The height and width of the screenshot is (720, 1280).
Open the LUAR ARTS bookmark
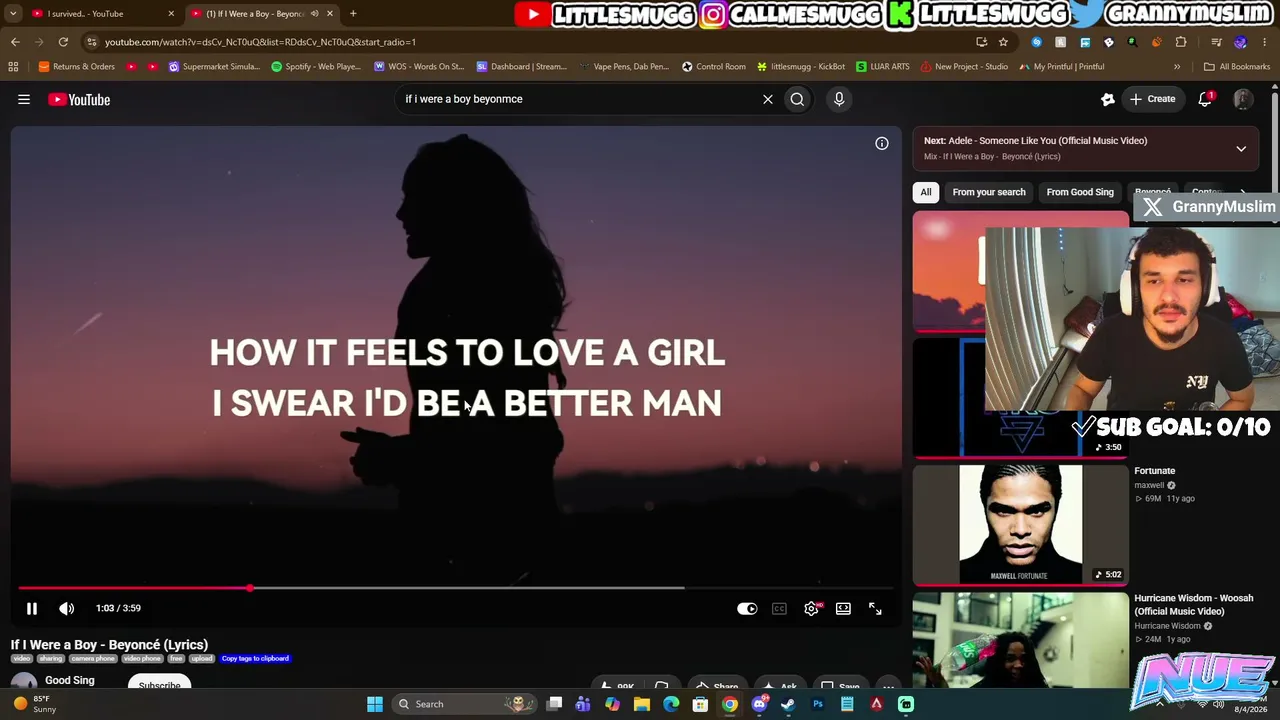tap(882, 67)
